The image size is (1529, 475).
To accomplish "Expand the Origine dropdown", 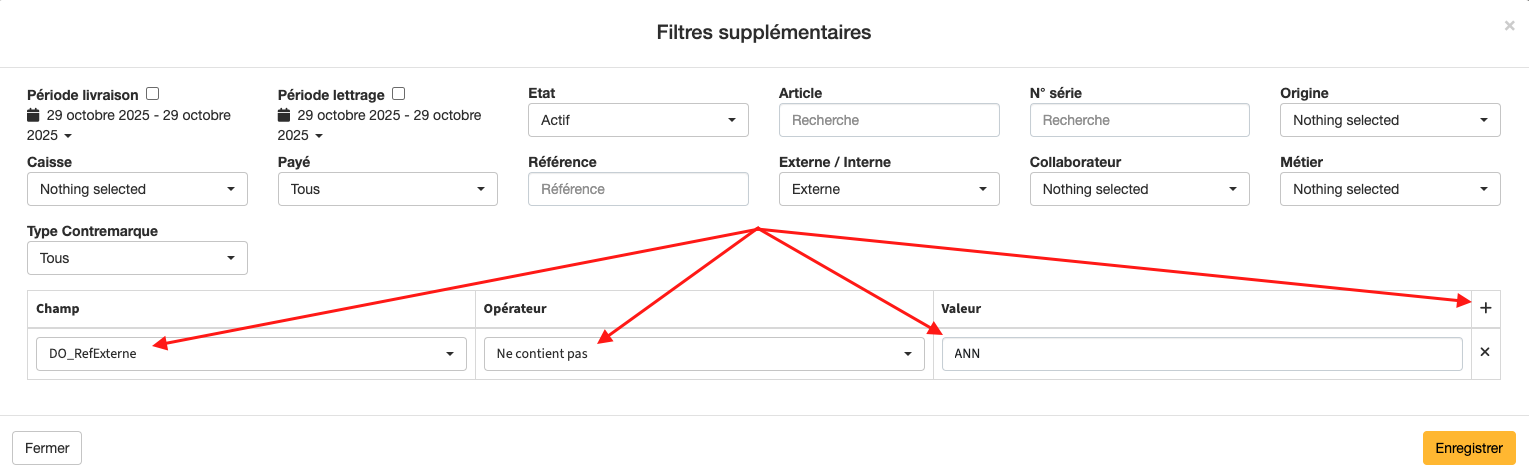I will coord(1390,120).
